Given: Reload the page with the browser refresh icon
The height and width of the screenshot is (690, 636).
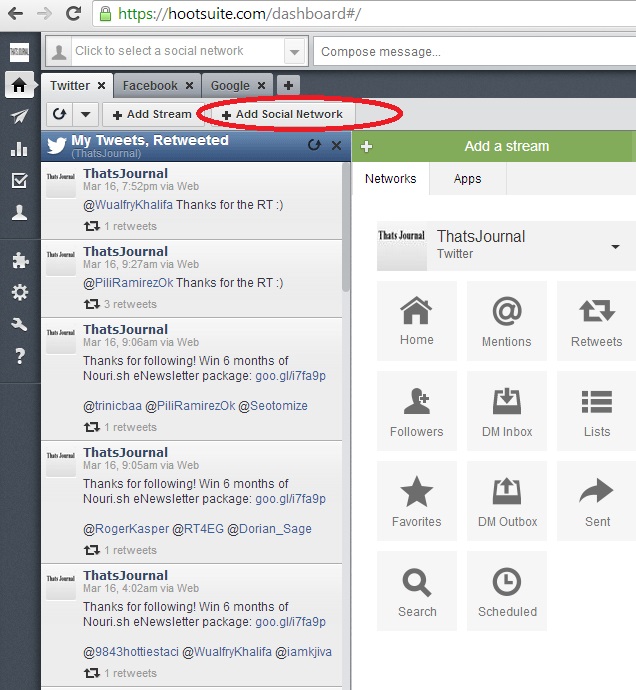Looking at the screenshot, I should 73,14.
